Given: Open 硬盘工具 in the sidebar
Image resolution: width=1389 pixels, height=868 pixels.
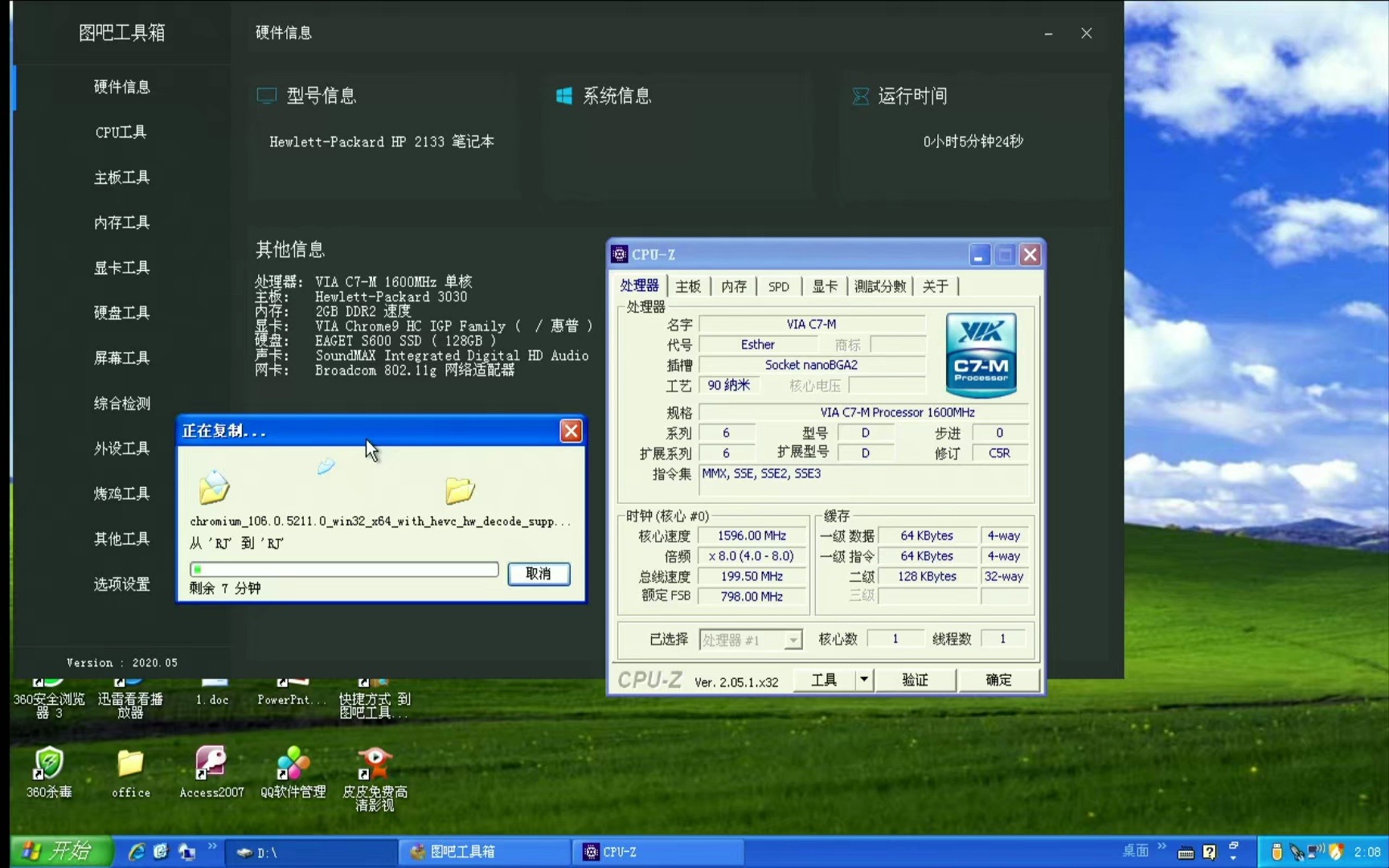Looking at the screenshot, I should pyautogui.click(x=121, y=313).
